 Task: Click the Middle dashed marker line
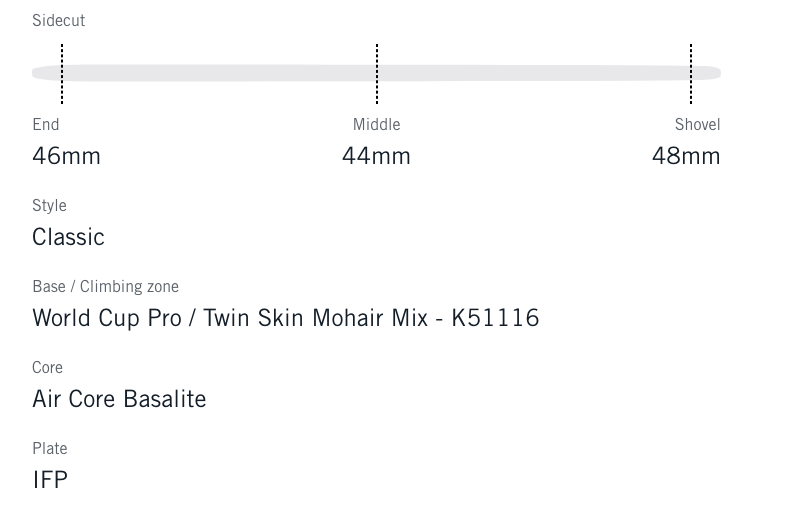(377, 73)
